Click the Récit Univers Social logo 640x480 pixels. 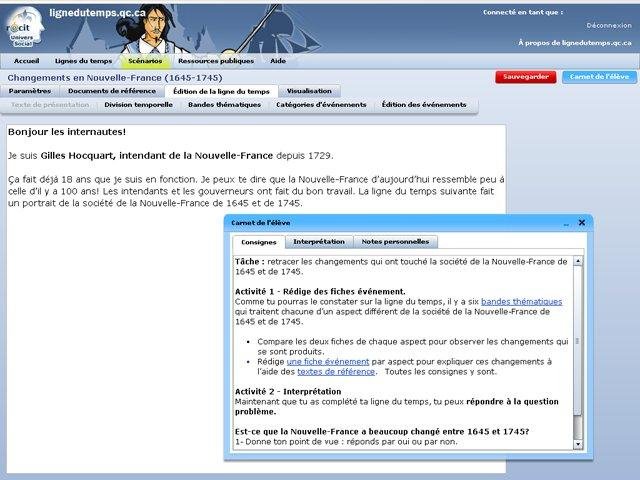pos(24,28)
